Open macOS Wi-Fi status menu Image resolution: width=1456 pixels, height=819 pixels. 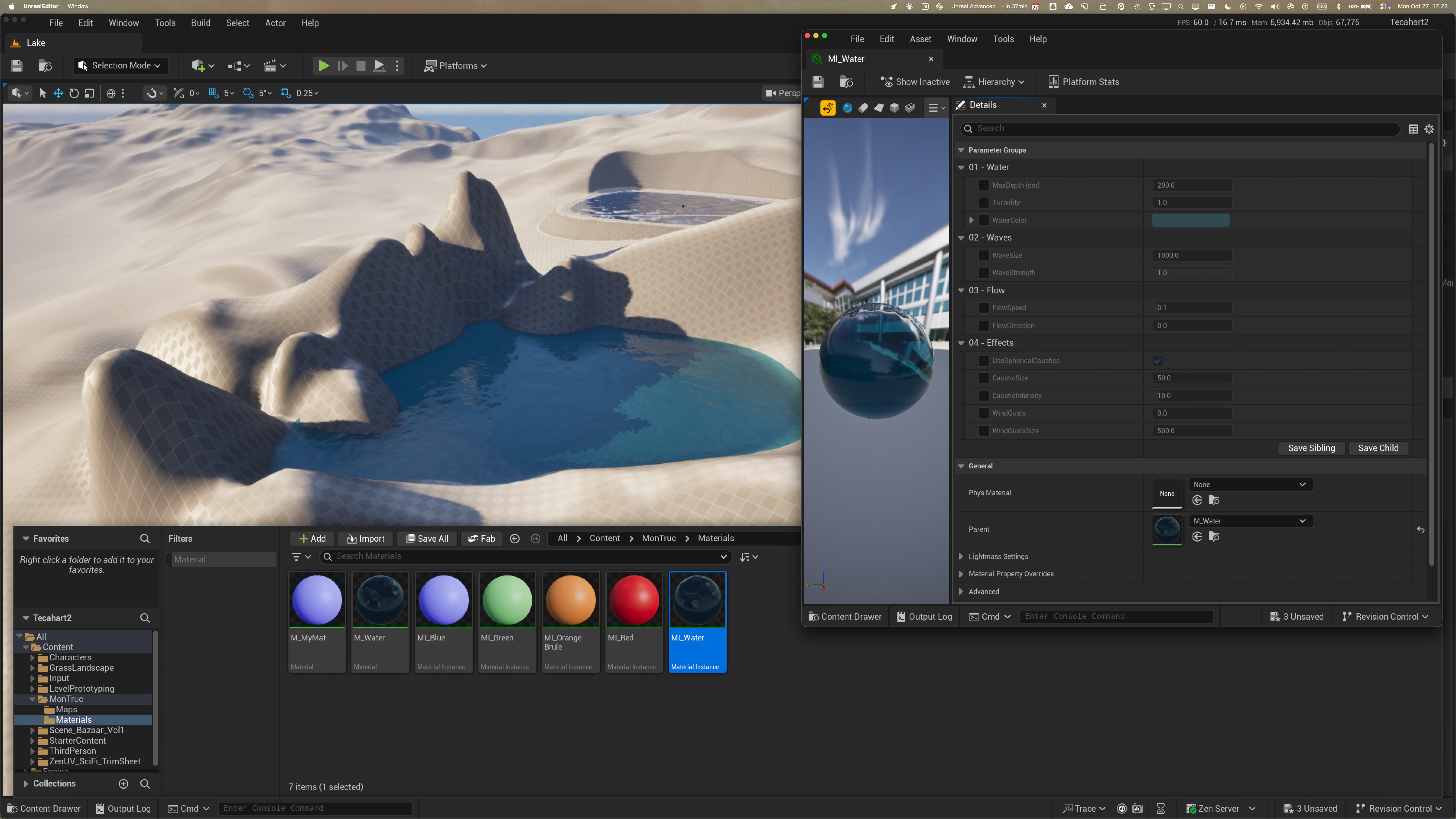(1259, 6)
